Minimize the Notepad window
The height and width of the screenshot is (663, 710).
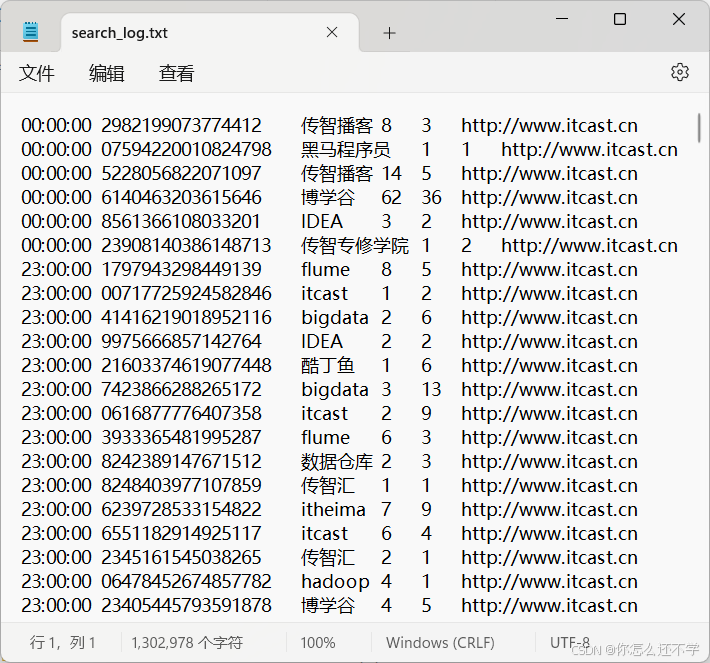point(562,19)
